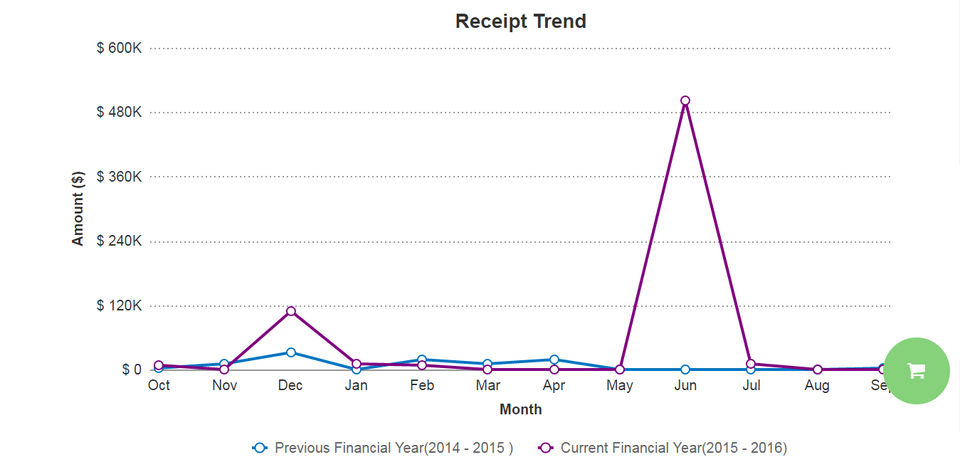Click the purple June peak data point
The width and height of the screenshot is (960, 475).
pos(685,101)
